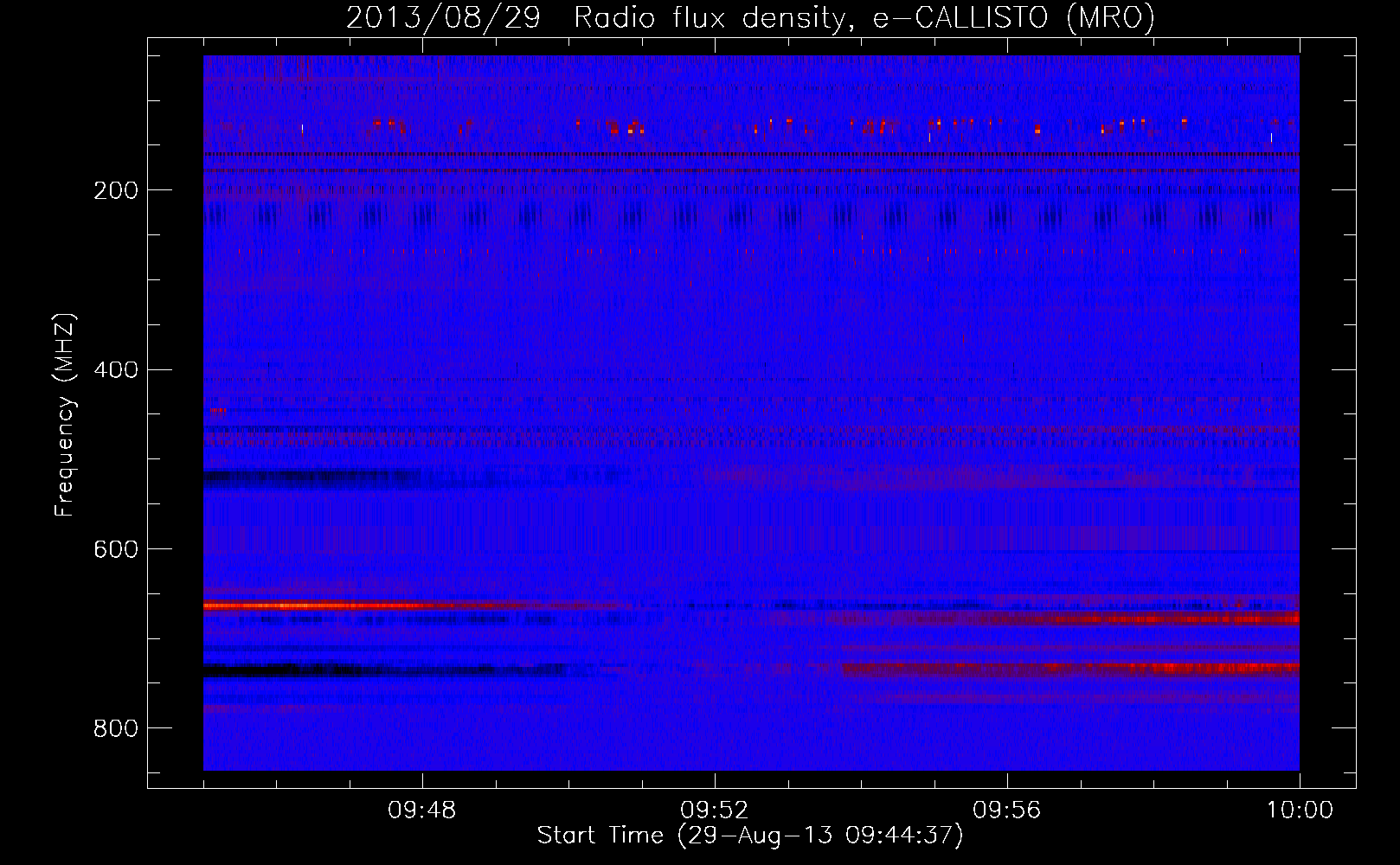
Task: Click the 10:00 time tick label
Action: click(1300, 811)
